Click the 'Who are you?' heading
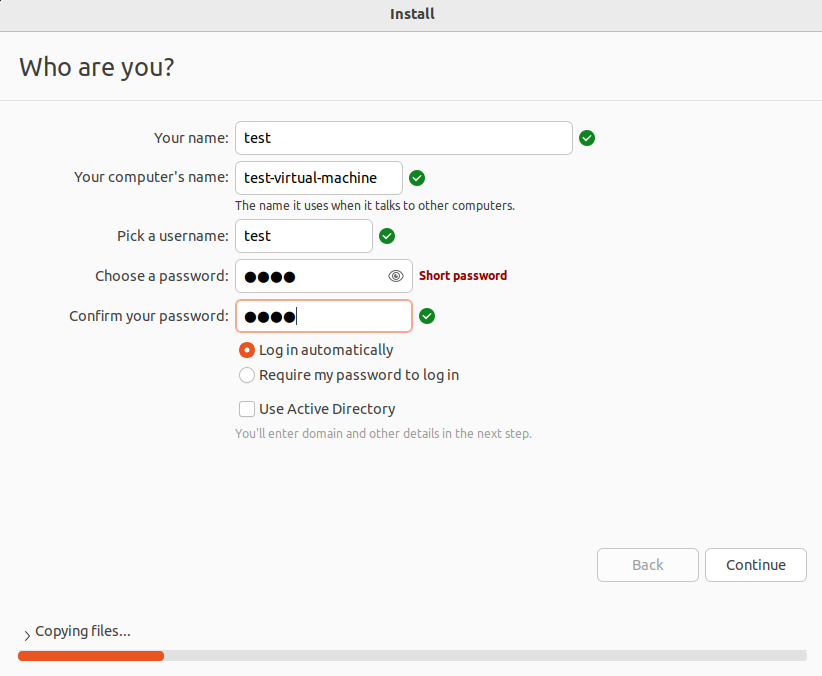The width and height of the screenshot is (822, 676). point(97,68)
